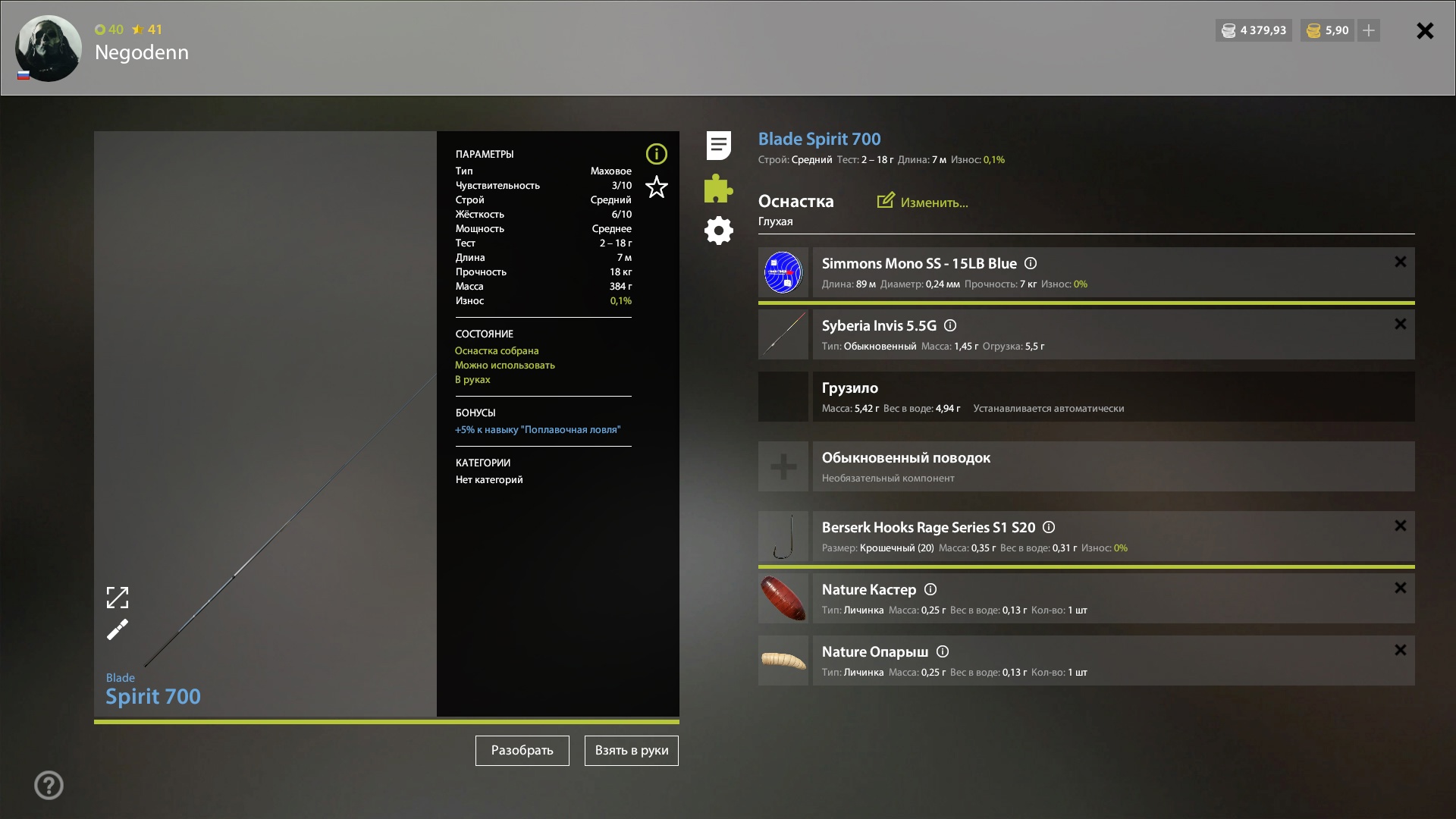
Task: Close the rod setup screen
Action: click(x=1425, y=30)
